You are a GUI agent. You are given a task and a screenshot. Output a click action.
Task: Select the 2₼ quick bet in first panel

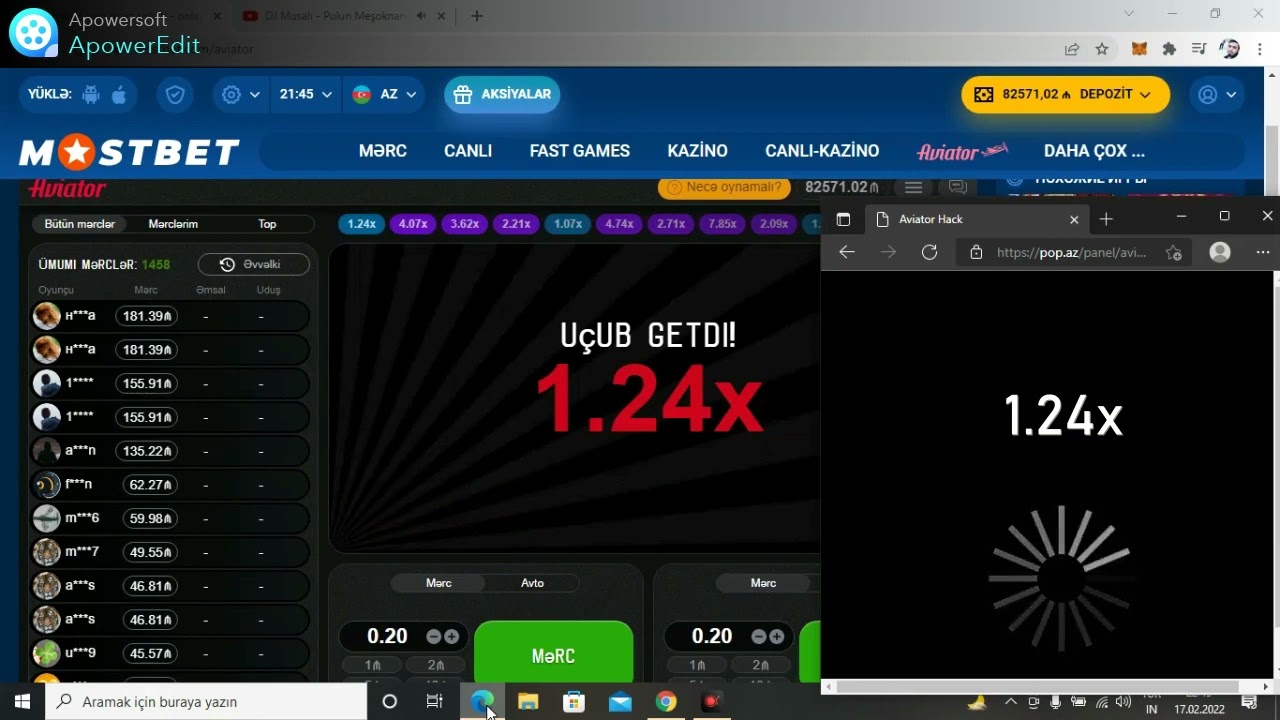(436, 665)
